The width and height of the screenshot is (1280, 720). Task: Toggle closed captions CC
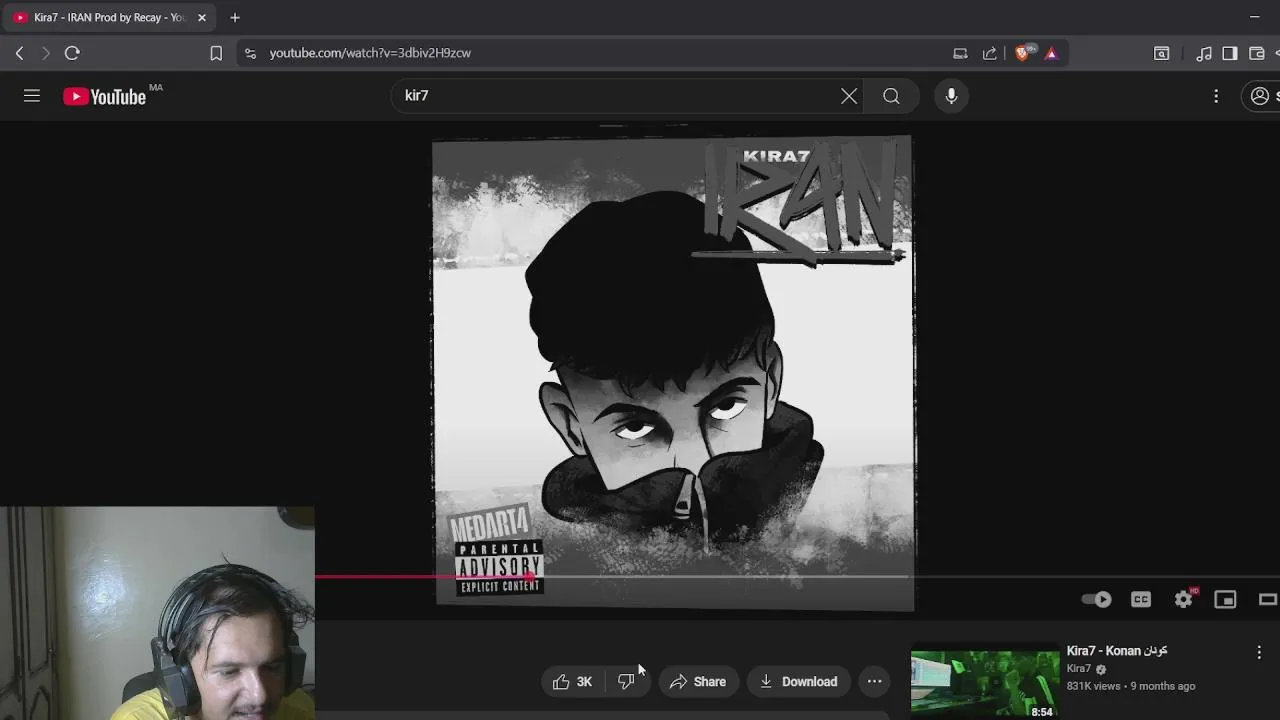click(1141, 599)
